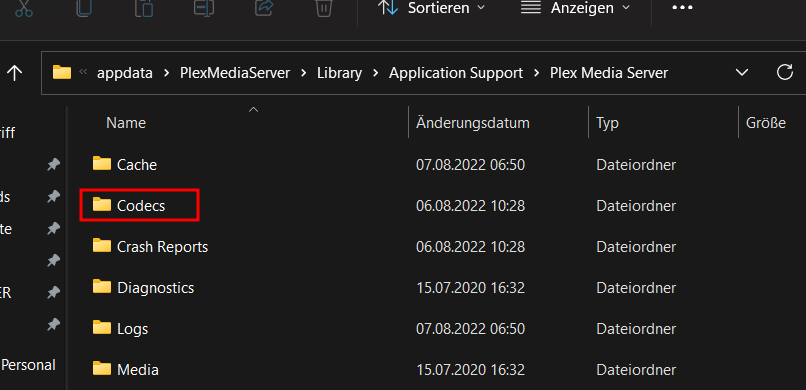Screen dimensions: 806x390
Task: Expand the address bar history chevron
Action: 742,72
